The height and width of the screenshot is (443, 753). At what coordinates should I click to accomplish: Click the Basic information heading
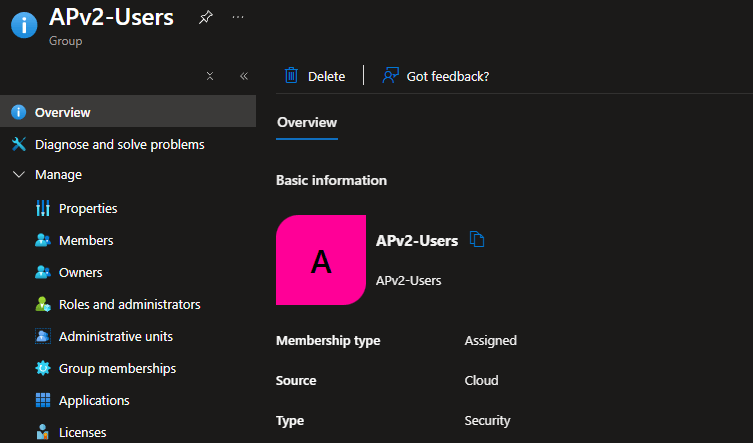pyautogui.click(x=331, y=180)
